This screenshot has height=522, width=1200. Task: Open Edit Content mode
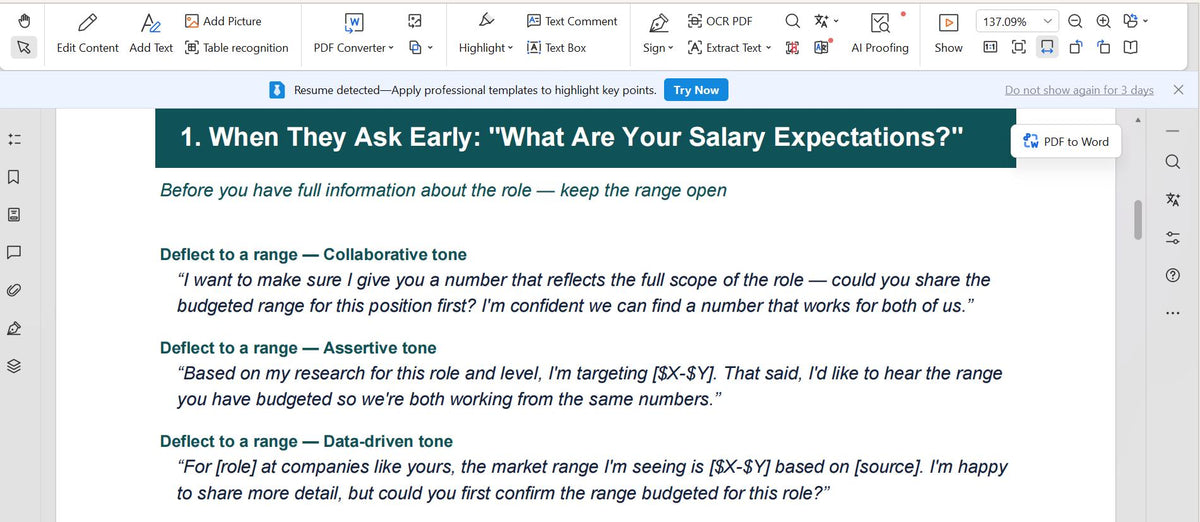point(87,33)
